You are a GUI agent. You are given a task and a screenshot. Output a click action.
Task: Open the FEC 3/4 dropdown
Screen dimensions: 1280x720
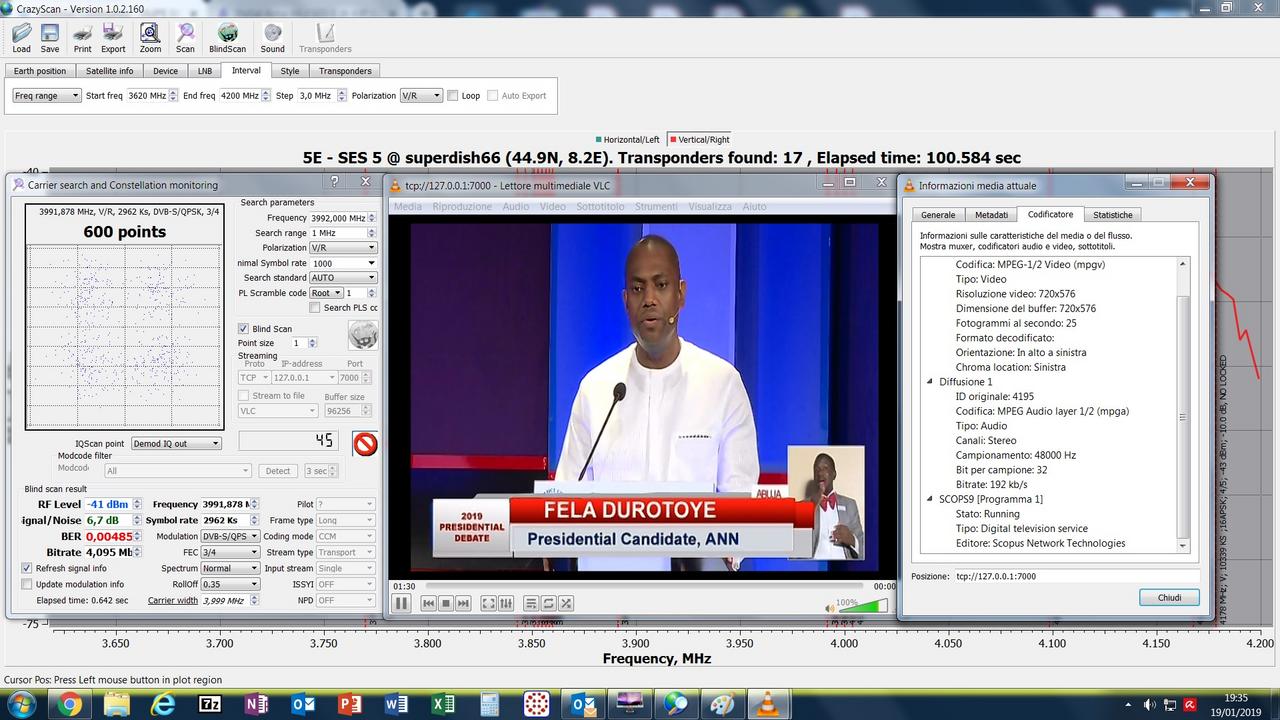tap(229, 552)
